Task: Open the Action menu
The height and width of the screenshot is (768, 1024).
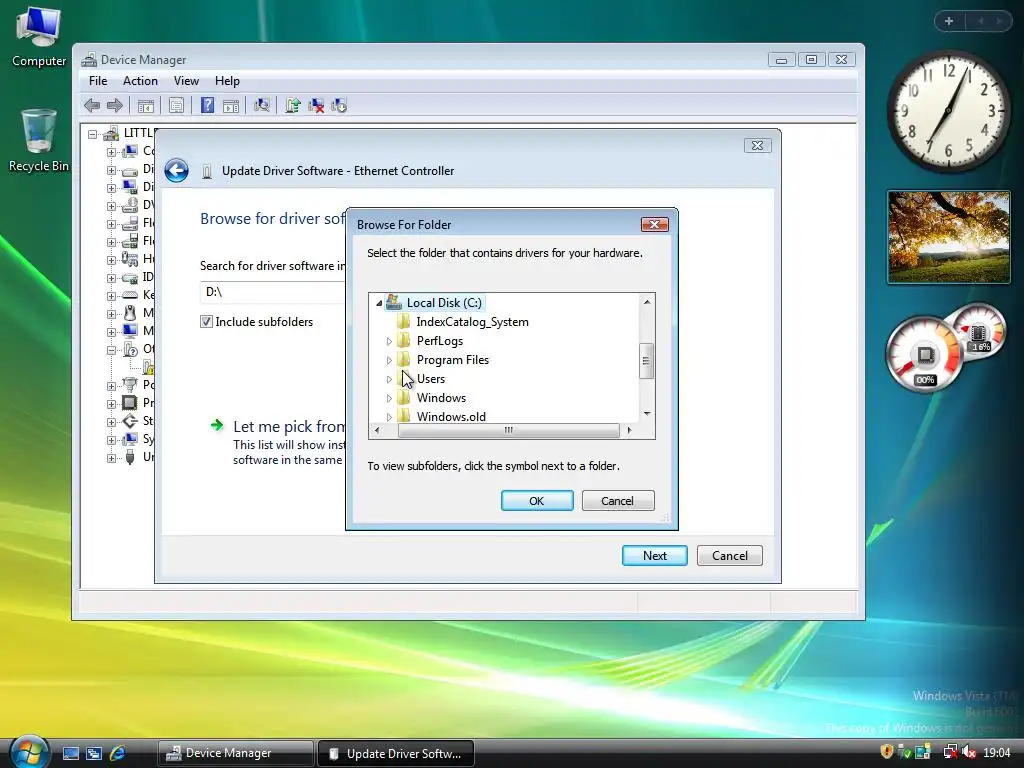Action: pos(140,81)
